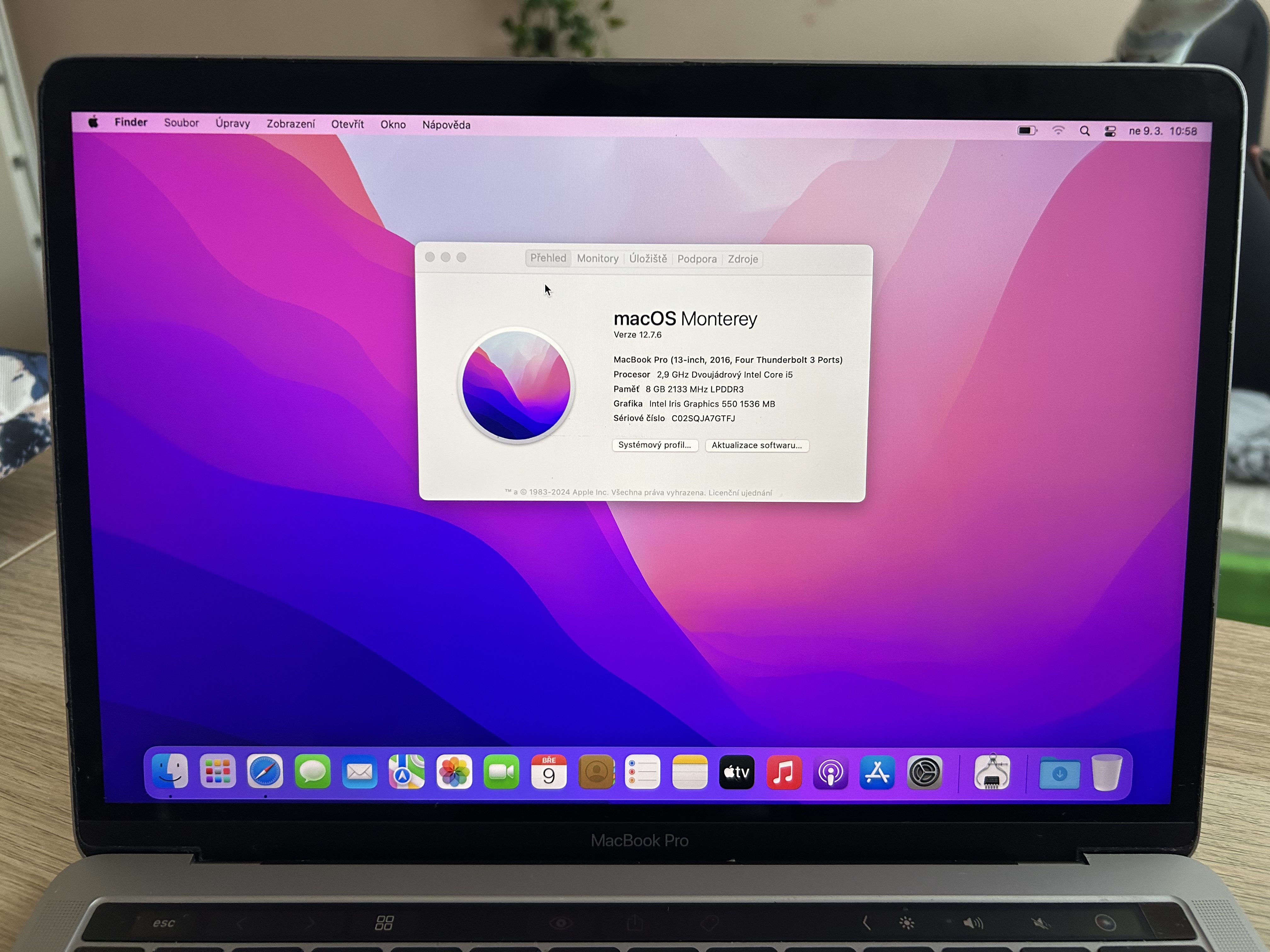Click the Systémový profil button
This screenshot has height=952, width=1270.
point(655,445)
